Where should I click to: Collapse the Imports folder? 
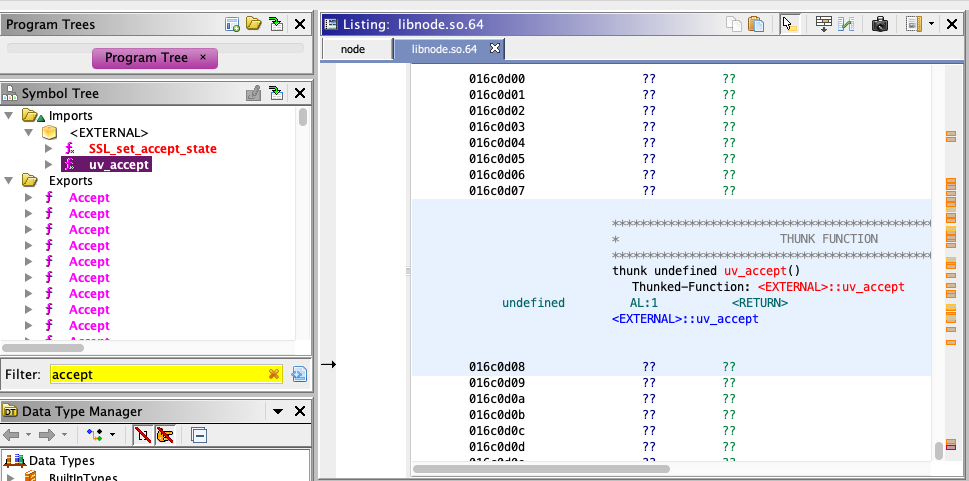pyautogui.click(x=9, y=116)
